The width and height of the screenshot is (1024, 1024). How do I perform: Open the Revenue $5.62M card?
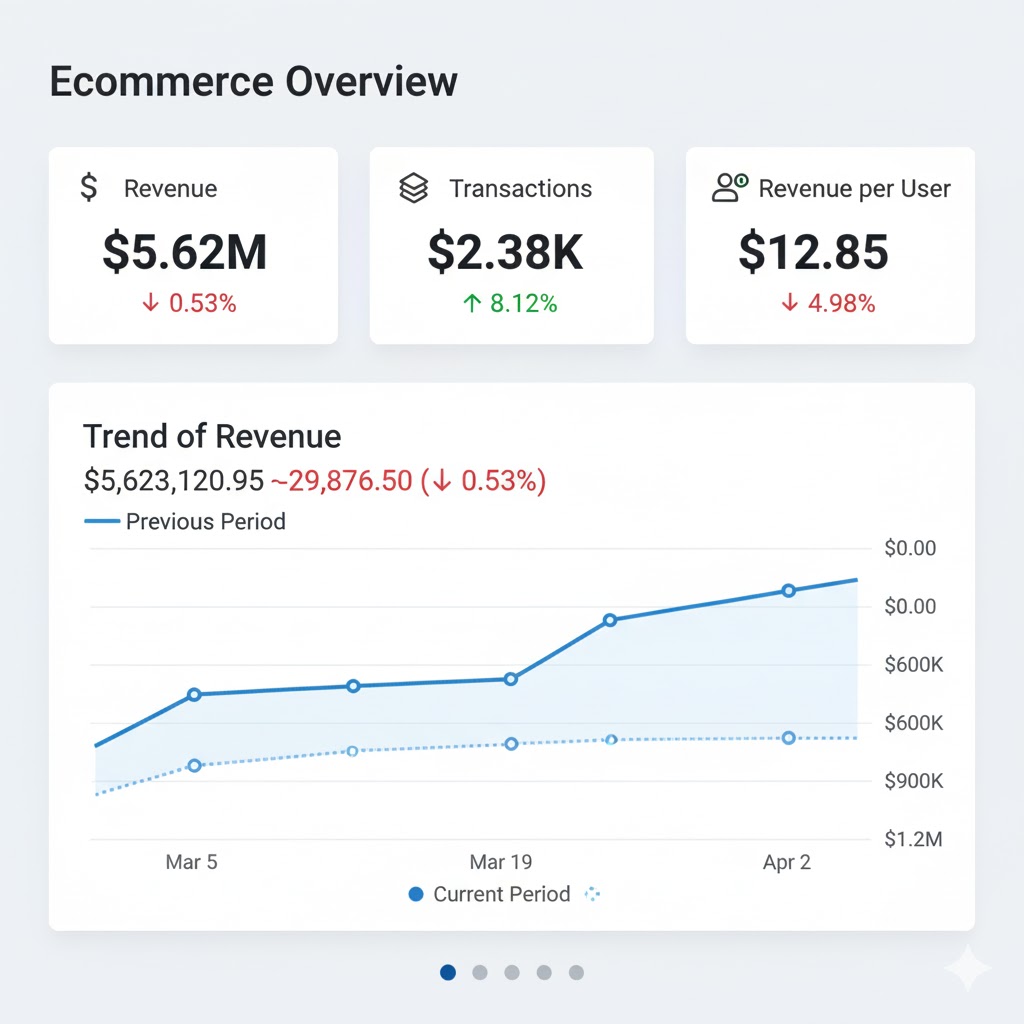coord(193,246)
